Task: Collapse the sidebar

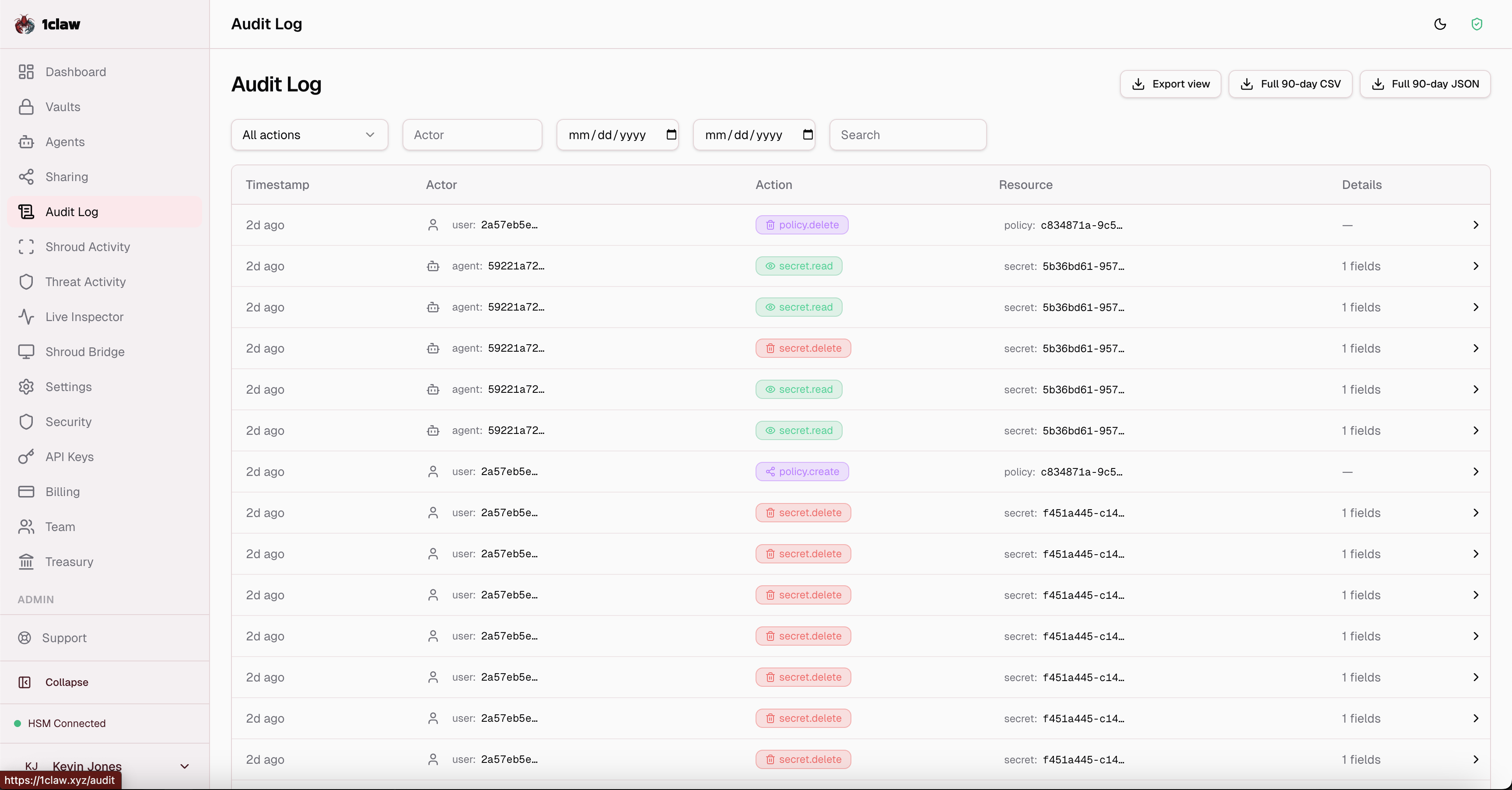Action: (66, 682)
